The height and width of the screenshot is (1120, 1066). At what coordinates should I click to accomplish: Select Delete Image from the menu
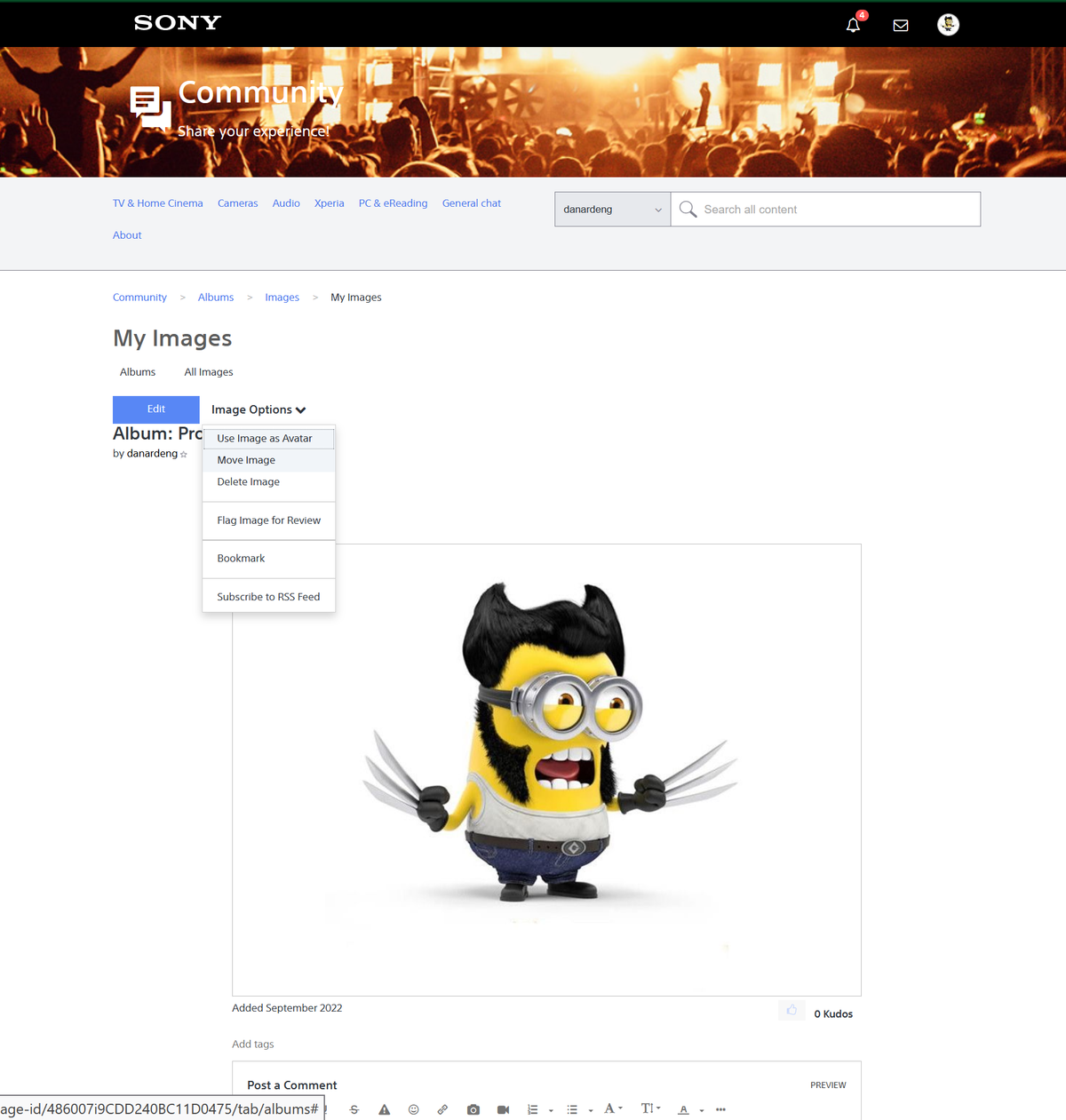pos(248,481)
